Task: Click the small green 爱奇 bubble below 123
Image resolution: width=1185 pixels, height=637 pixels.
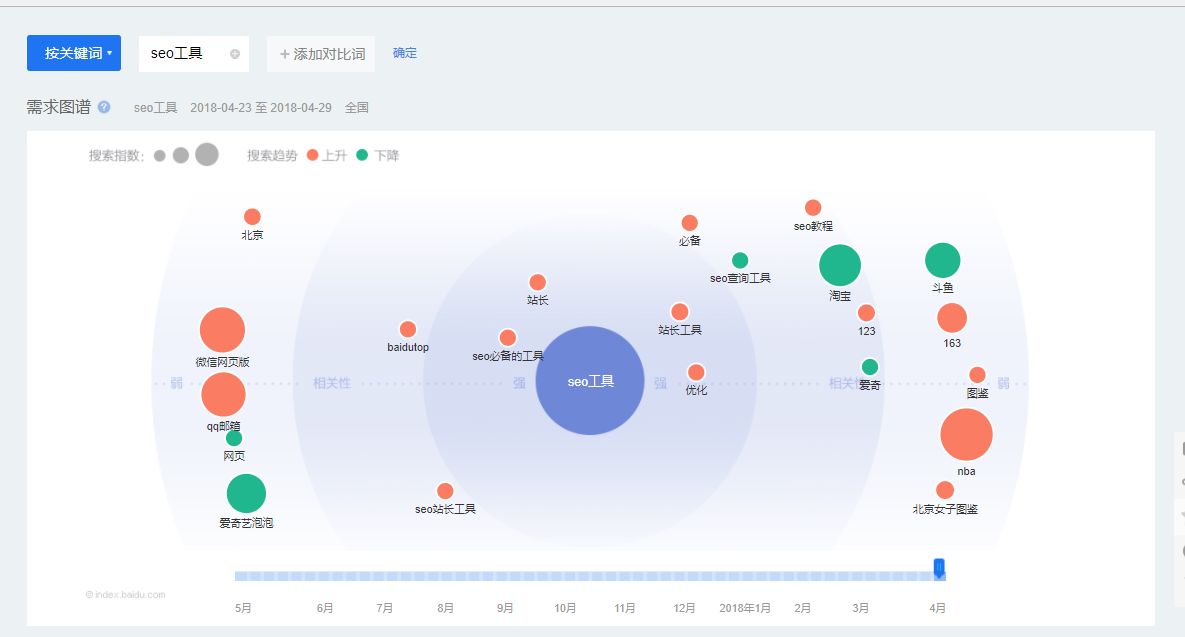Action: pyautogui.click(x=870, y=367)
